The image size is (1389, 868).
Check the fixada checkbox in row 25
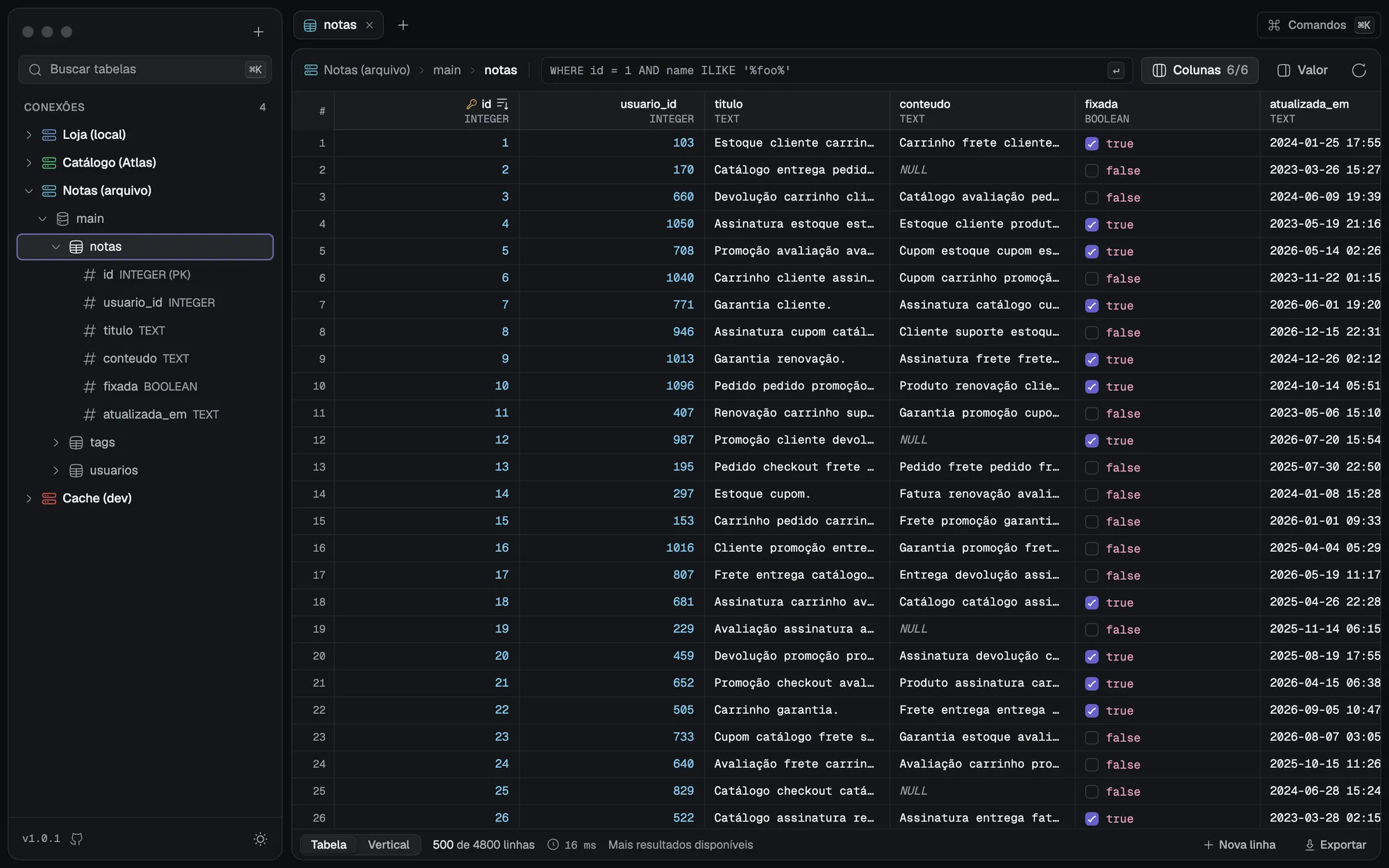coord(1092,792)
